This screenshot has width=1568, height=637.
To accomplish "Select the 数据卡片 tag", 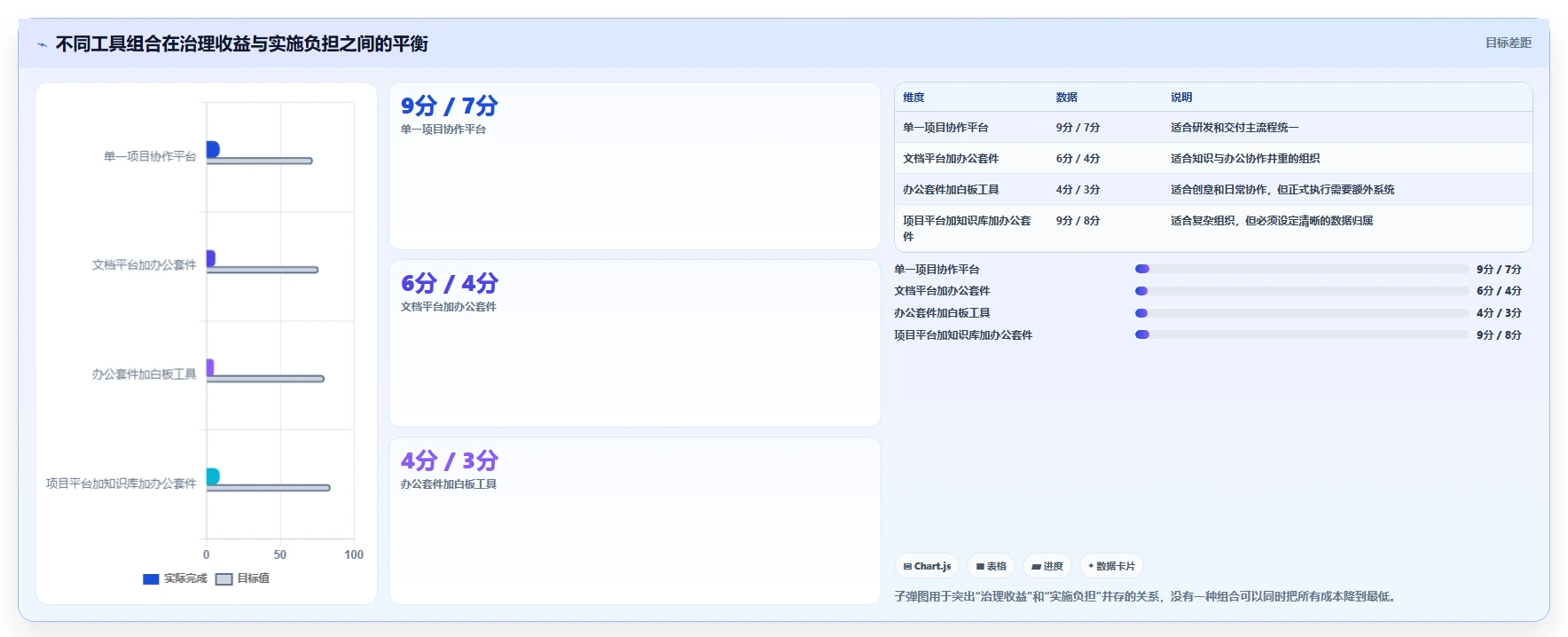I will tap(1111, 566).
